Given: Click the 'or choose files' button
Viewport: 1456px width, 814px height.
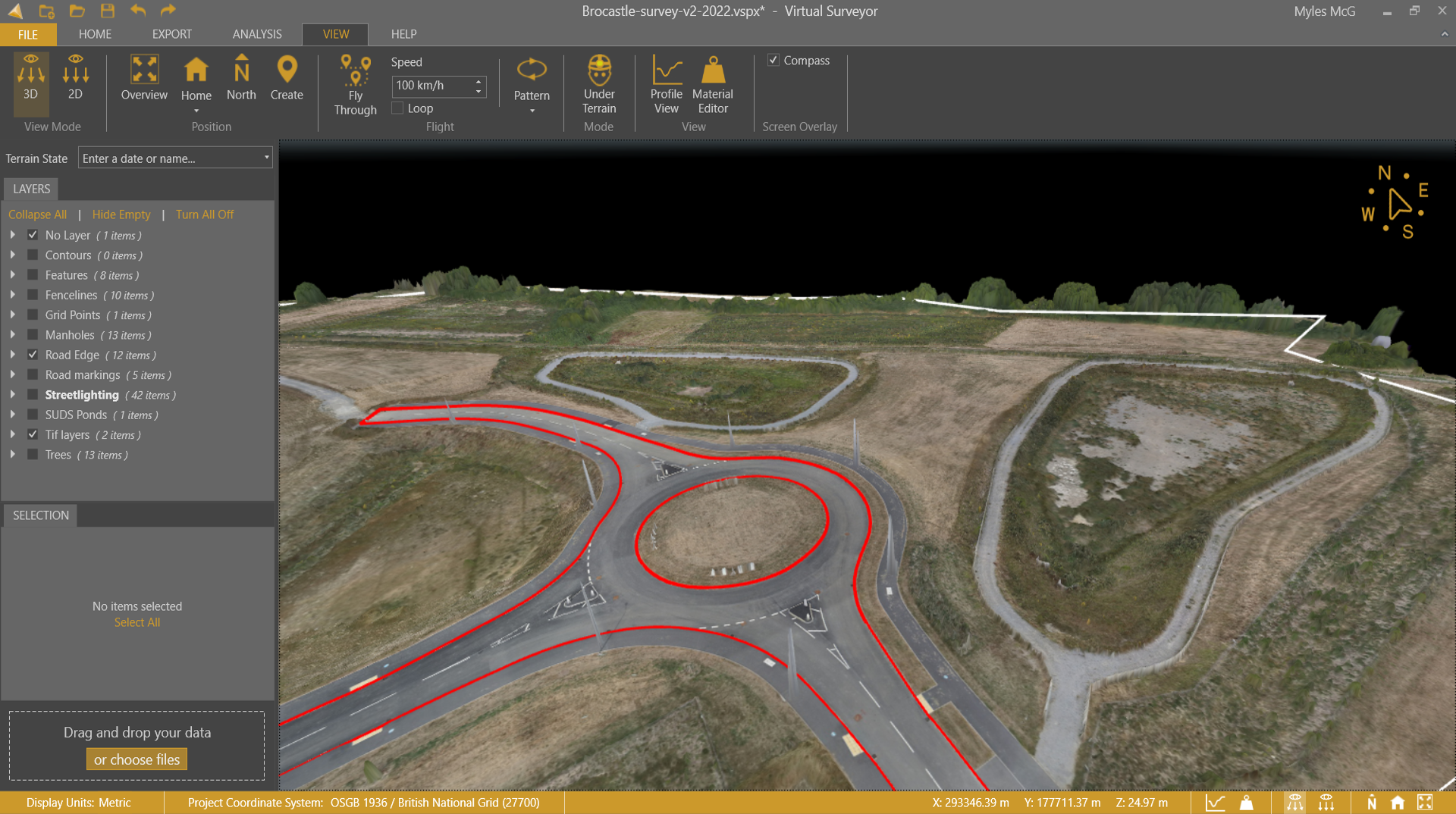Looking at the screenshot, I should click(136, 759).
